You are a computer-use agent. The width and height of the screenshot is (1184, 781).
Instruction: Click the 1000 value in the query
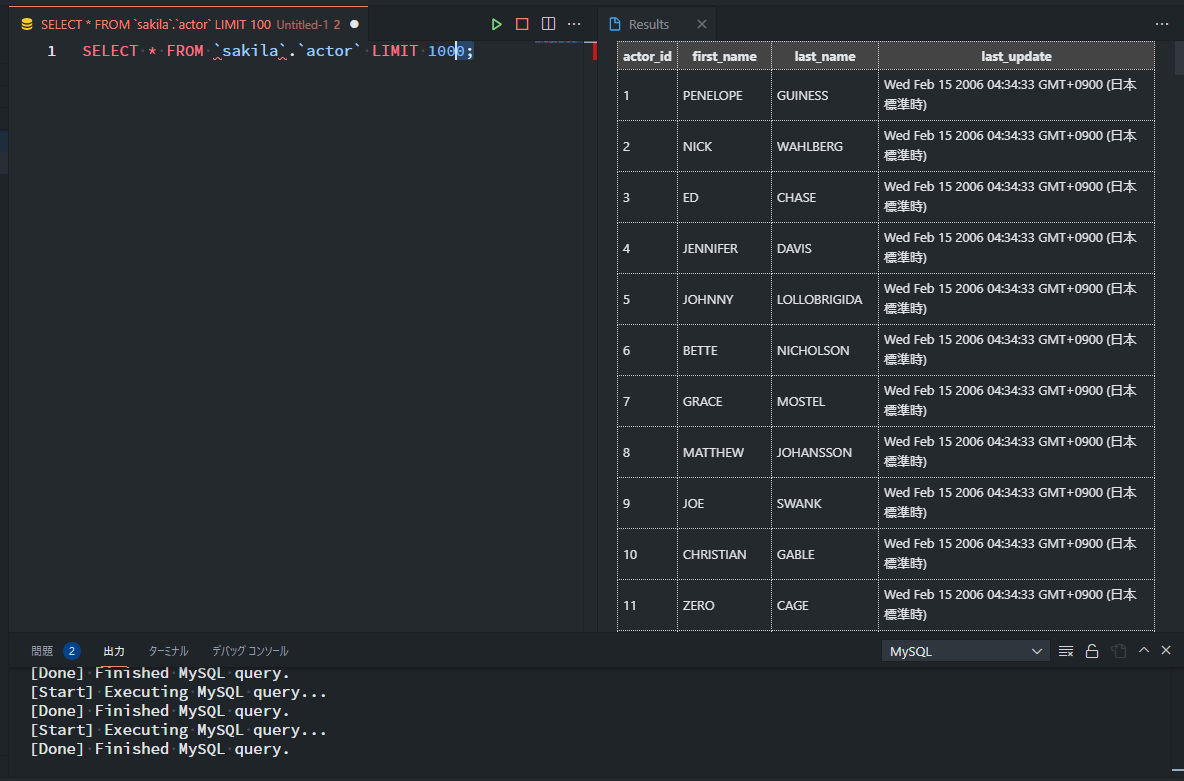(446, 51)
